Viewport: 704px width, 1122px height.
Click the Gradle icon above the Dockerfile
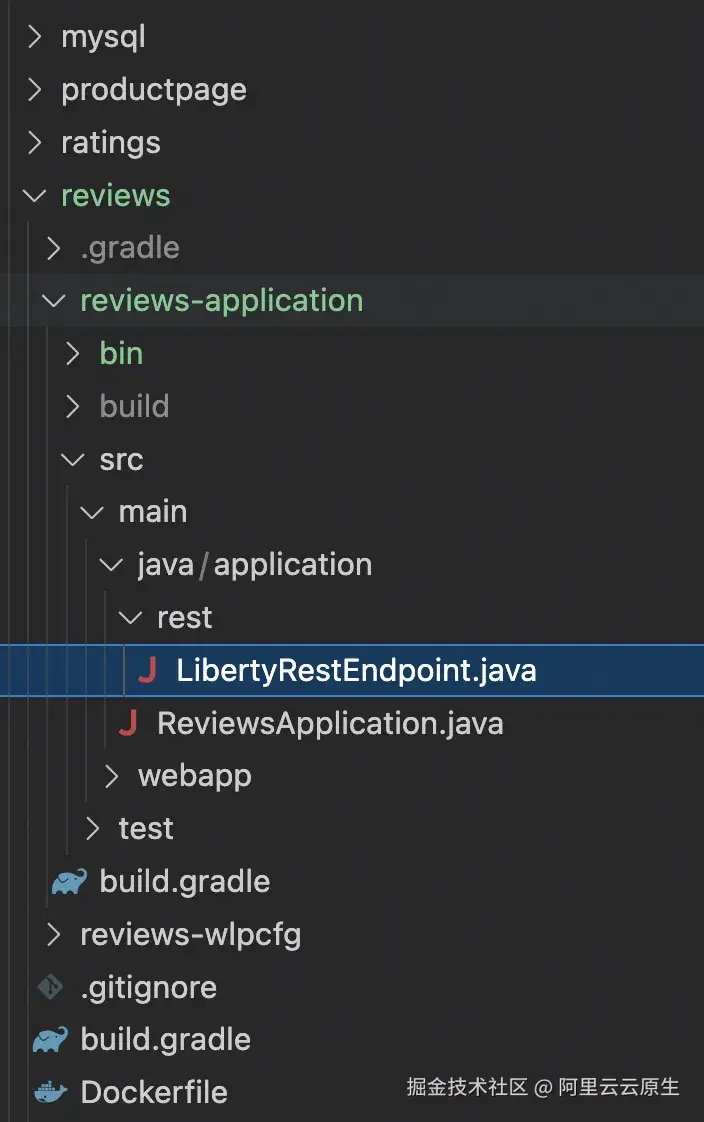[x=51, y=1040]
